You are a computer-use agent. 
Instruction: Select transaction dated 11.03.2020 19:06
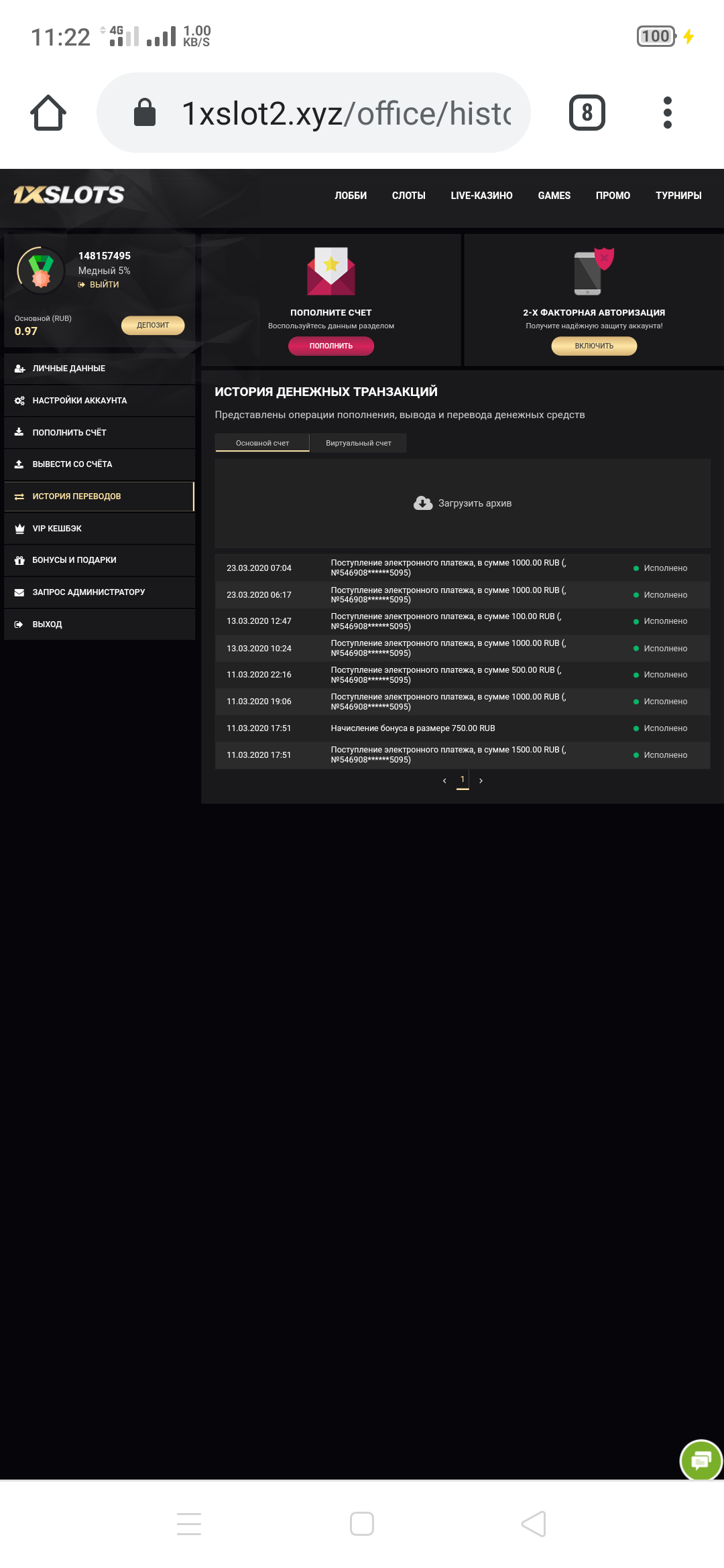click(x=463, y=702)
